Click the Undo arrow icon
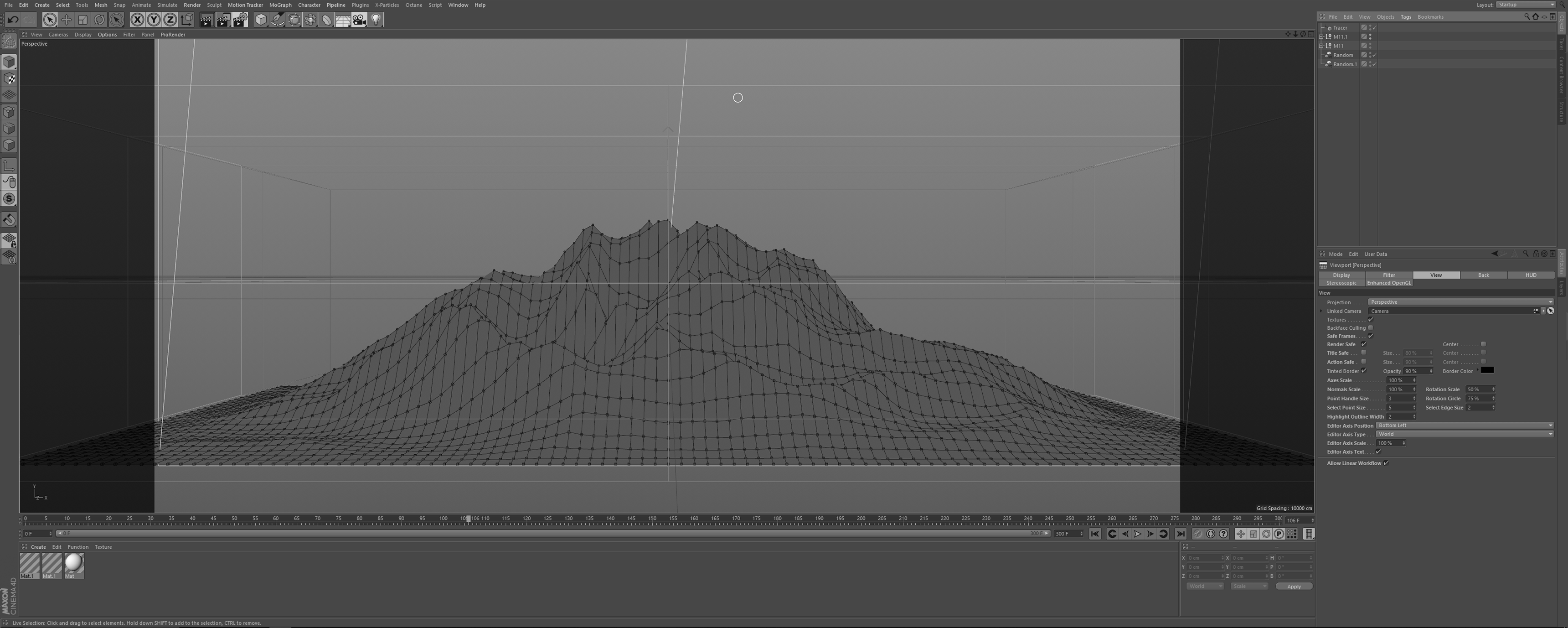Viewport: 1568px width, 628px height. tap(13, 20)
